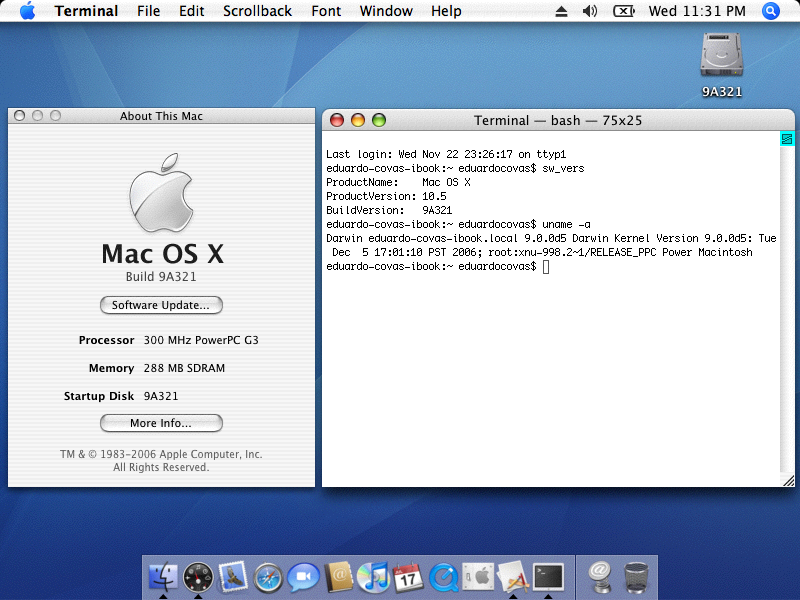Click the Software Update... button
This screenshot has width=800, height=600.
point(161,305)
